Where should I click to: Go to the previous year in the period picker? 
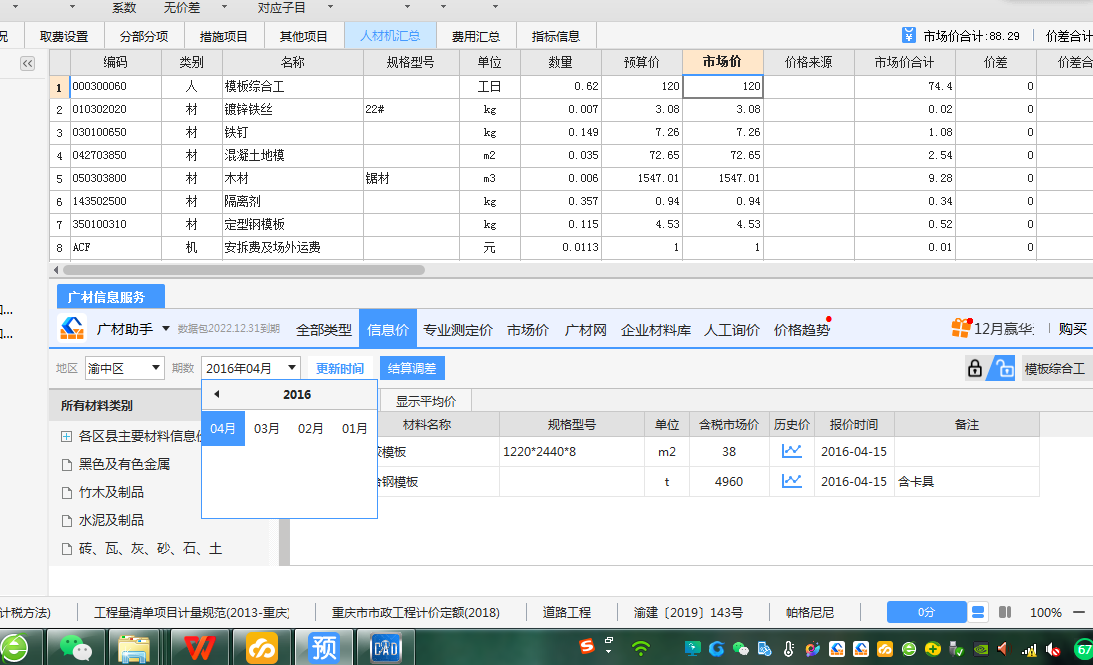[217, 394]
